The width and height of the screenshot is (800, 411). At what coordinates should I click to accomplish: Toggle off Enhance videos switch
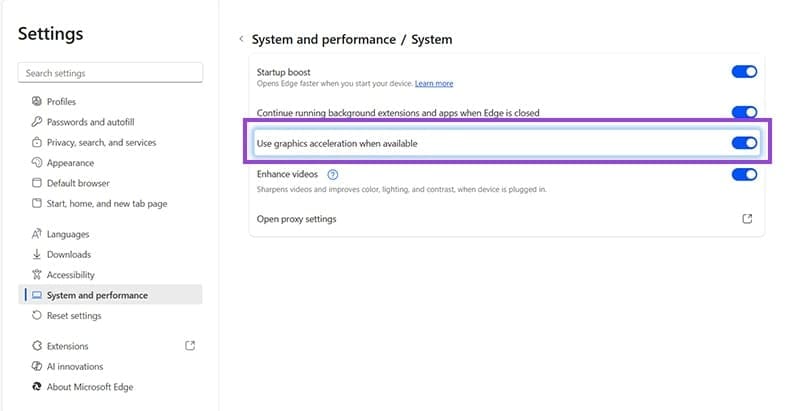[x=744, y=175]
